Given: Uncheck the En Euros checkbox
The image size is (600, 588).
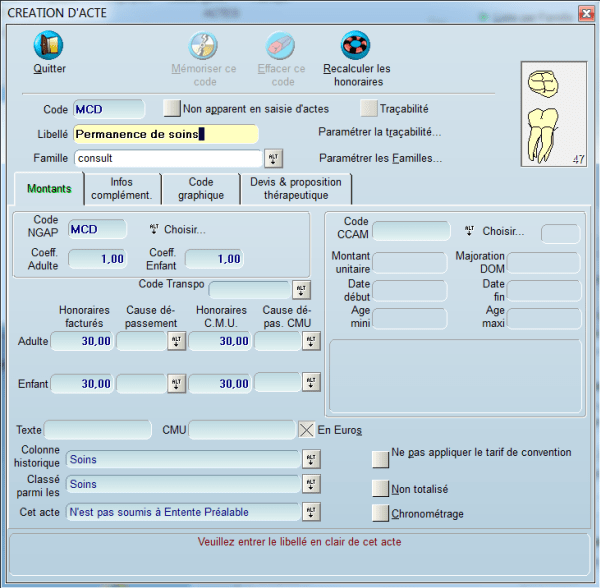Looking at the screenshot, I should click(x=307, y=430).
